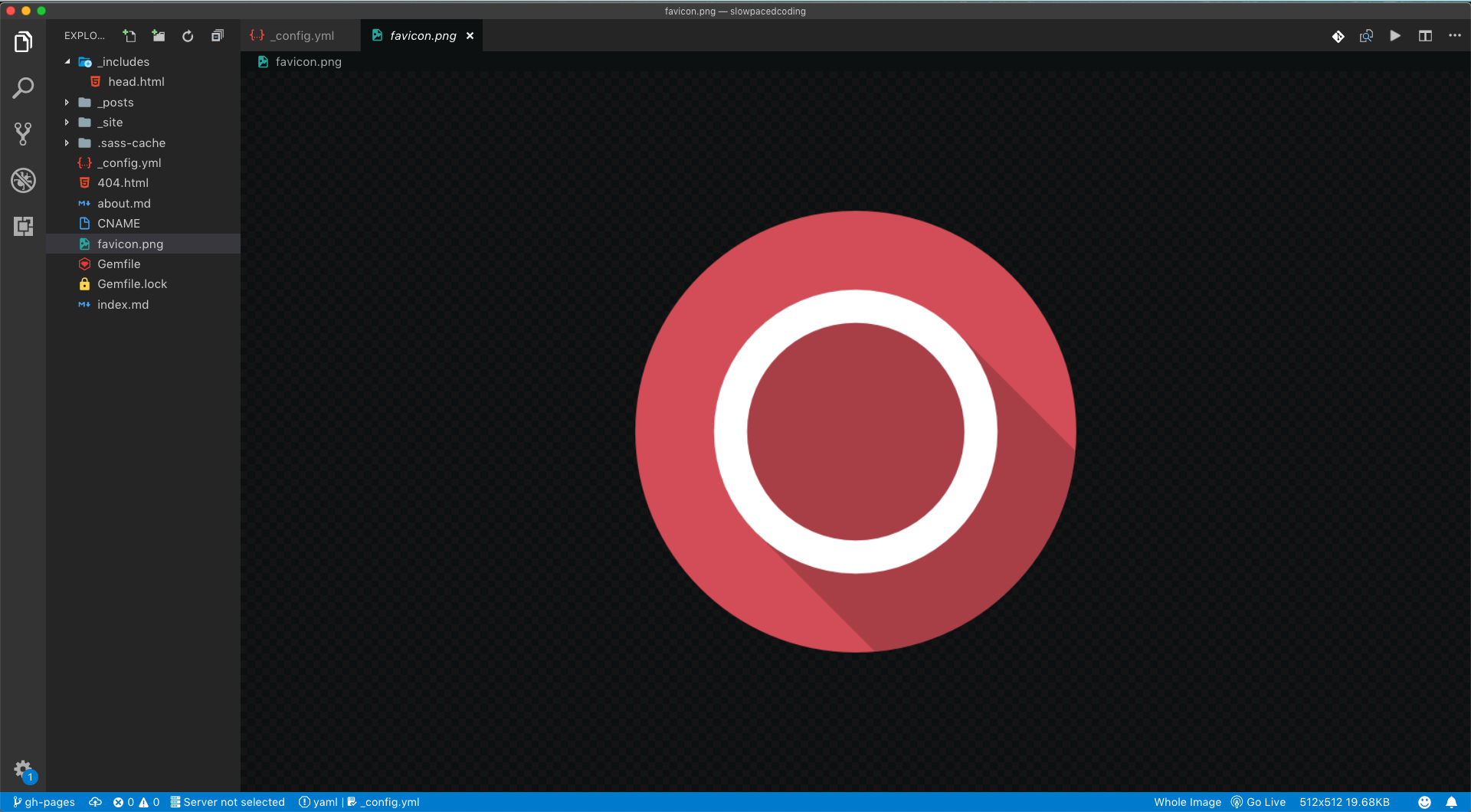
Task: Click the Split Editor icon in the toolbar
Action: [1426, 36]
